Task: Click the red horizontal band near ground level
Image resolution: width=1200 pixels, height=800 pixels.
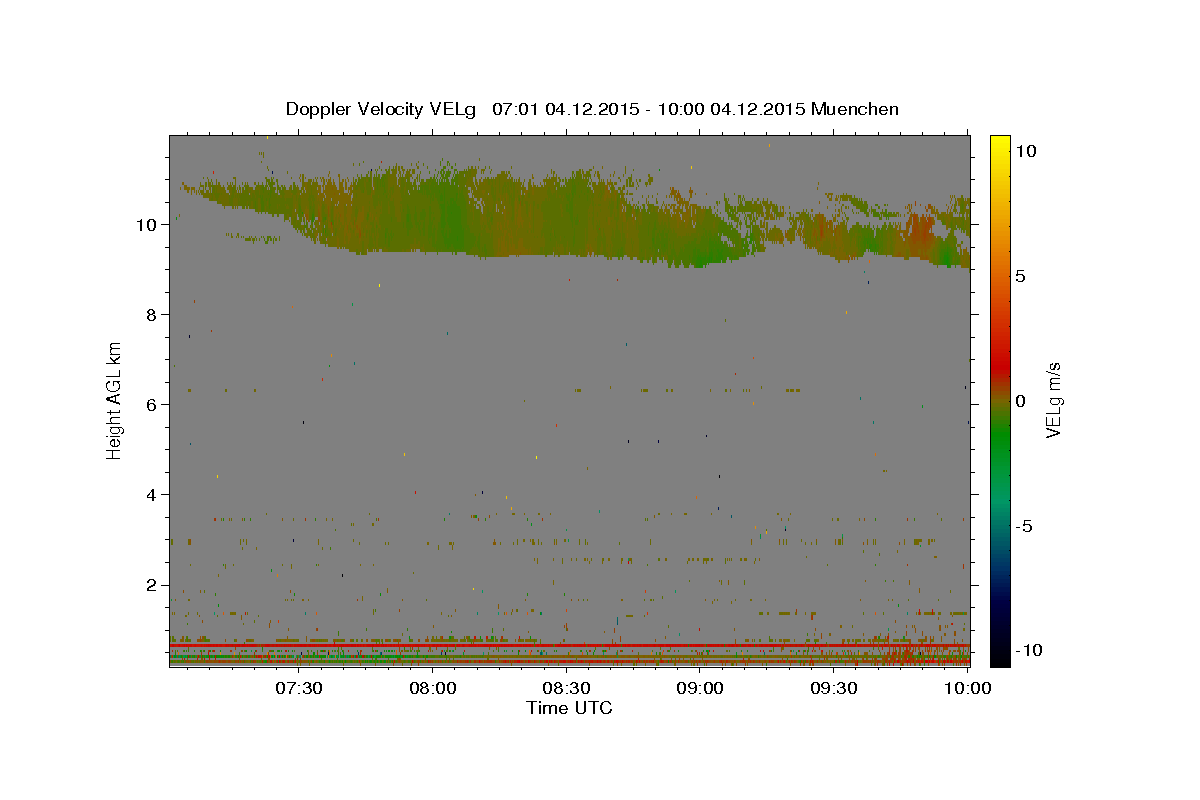Action: point(569,646)
